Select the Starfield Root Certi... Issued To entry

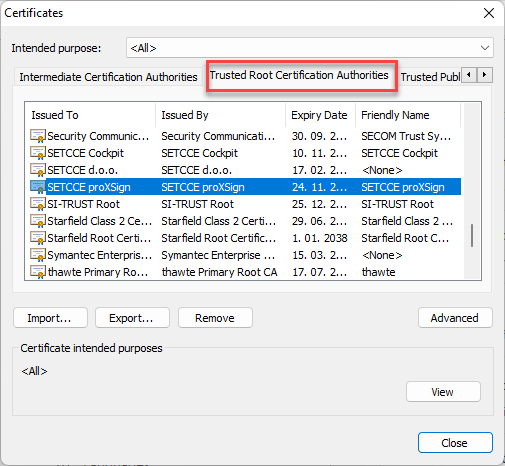(99, 238)
